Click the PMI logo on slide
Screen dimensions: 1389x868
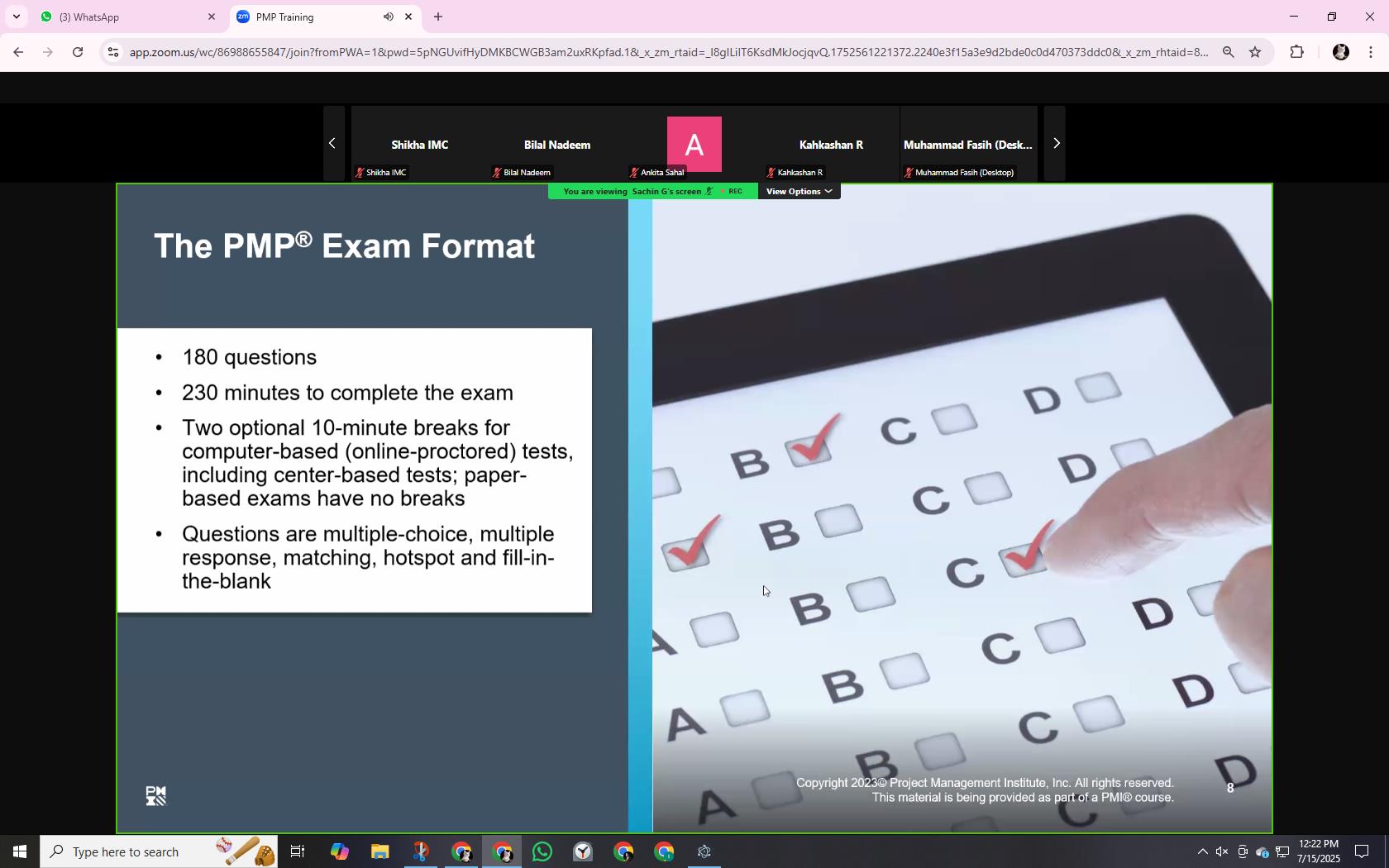(x=155, y=796)
